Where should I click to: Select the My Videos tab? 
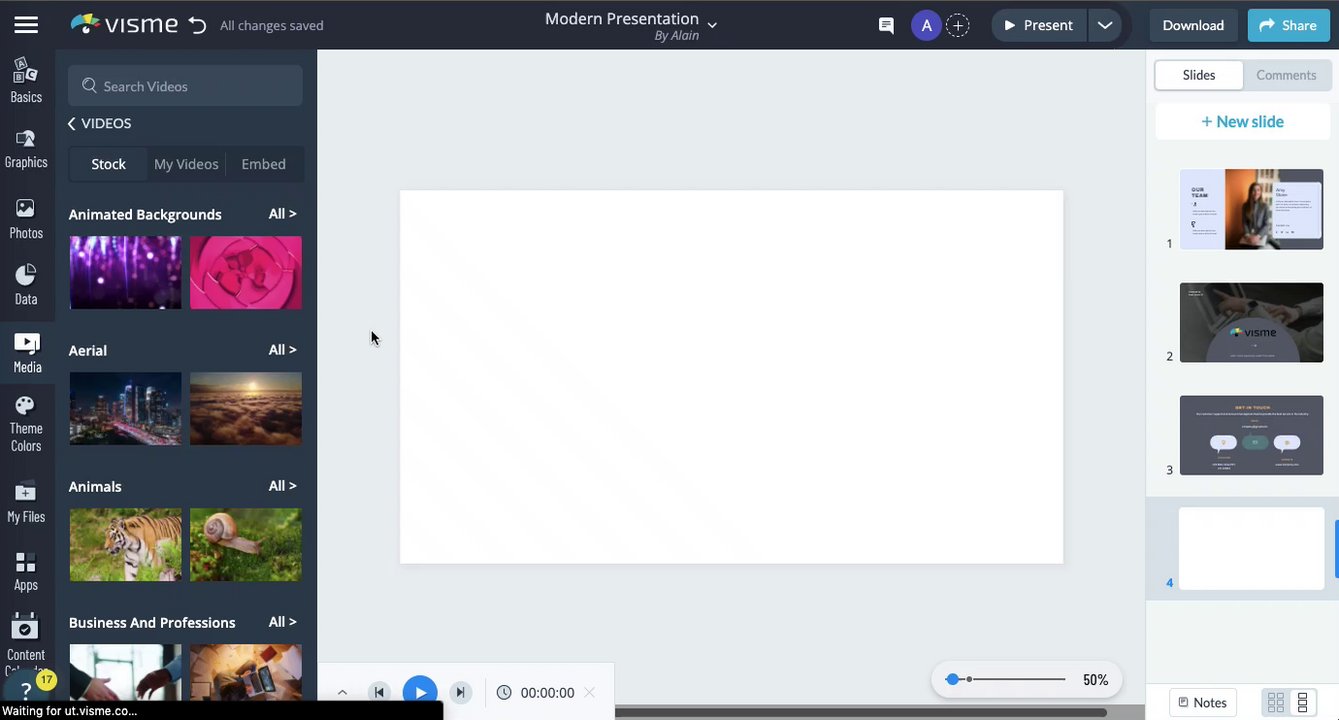pos(186,164)
